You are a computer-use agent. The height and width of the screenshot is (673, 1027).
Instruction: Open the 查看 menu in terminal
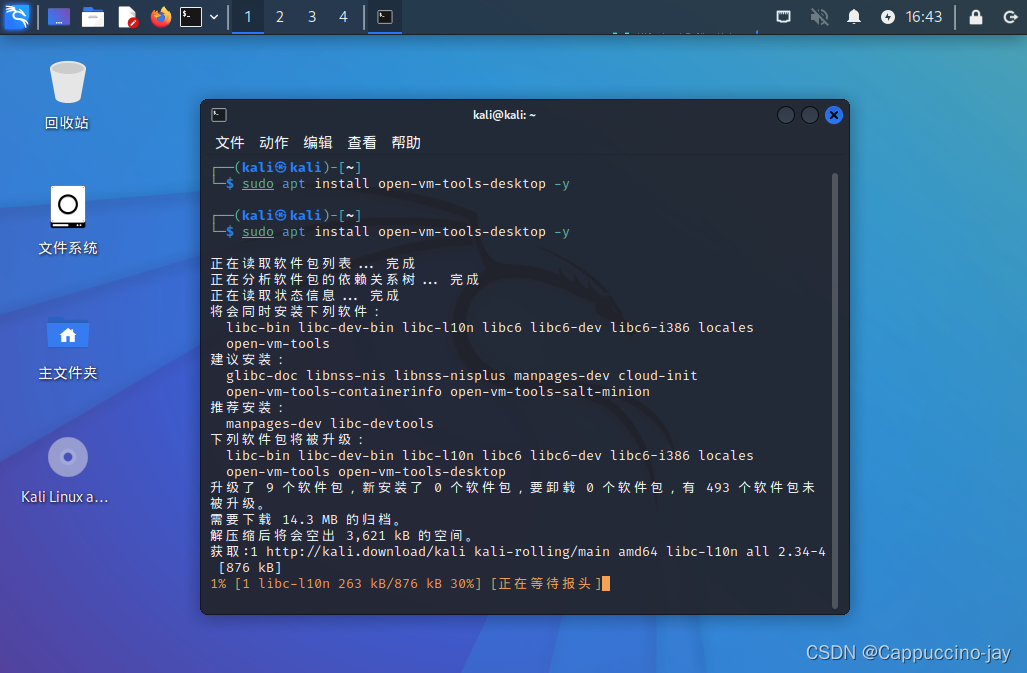362,143
